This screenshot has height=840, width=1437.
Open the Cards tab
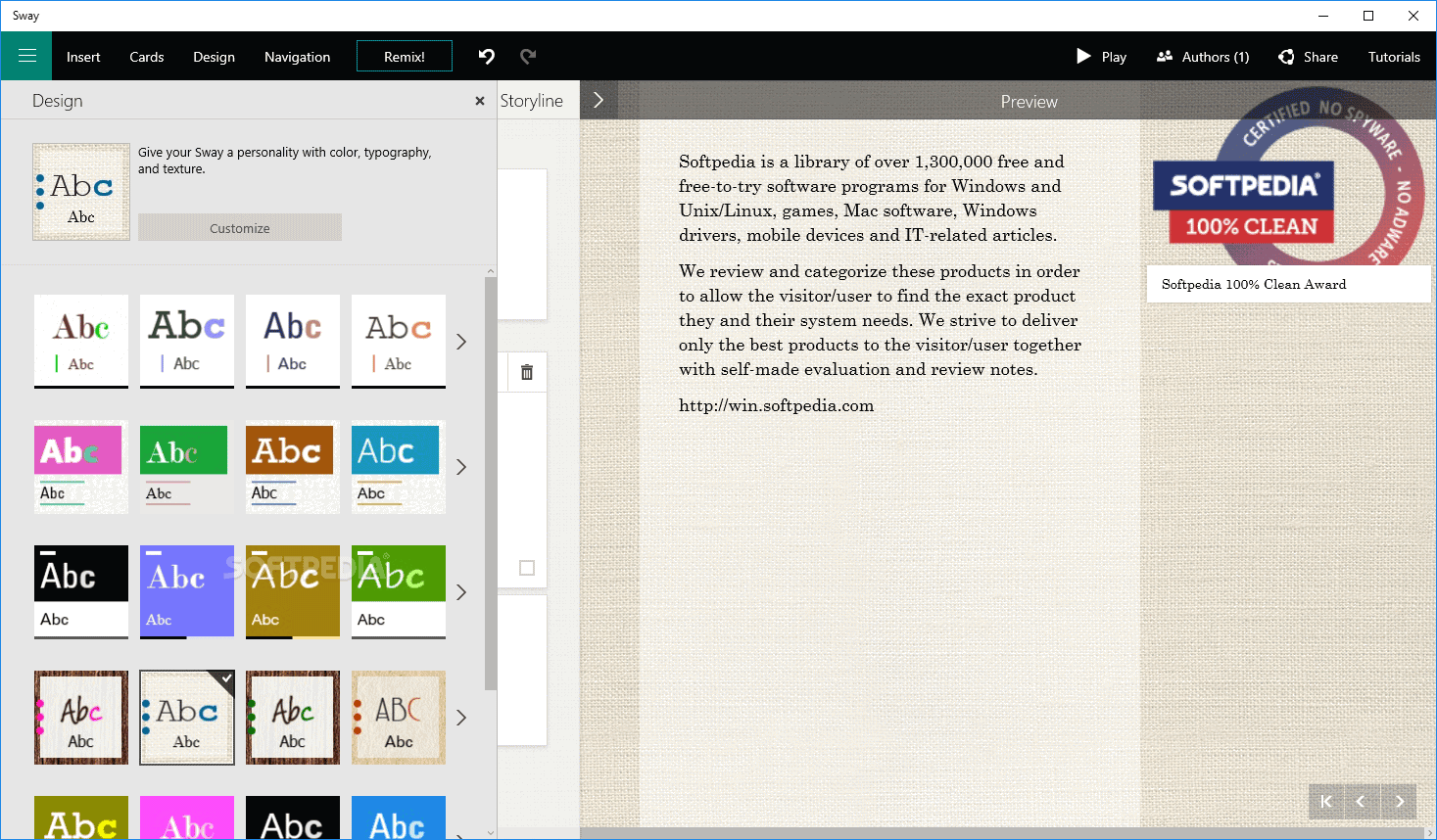tap(147, 57)
